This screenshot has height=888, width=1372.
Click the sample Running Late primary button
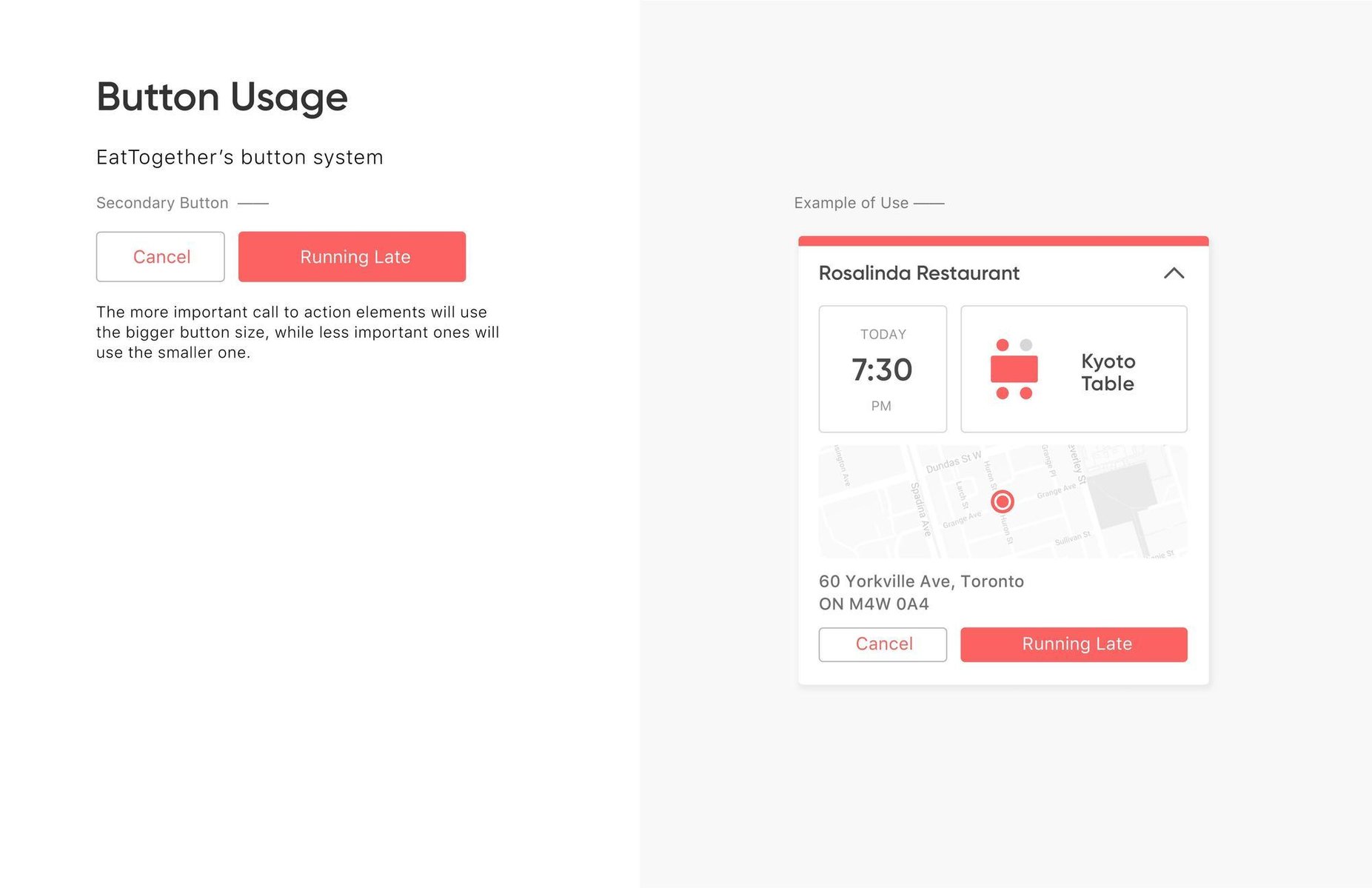[x=352, y=257]
